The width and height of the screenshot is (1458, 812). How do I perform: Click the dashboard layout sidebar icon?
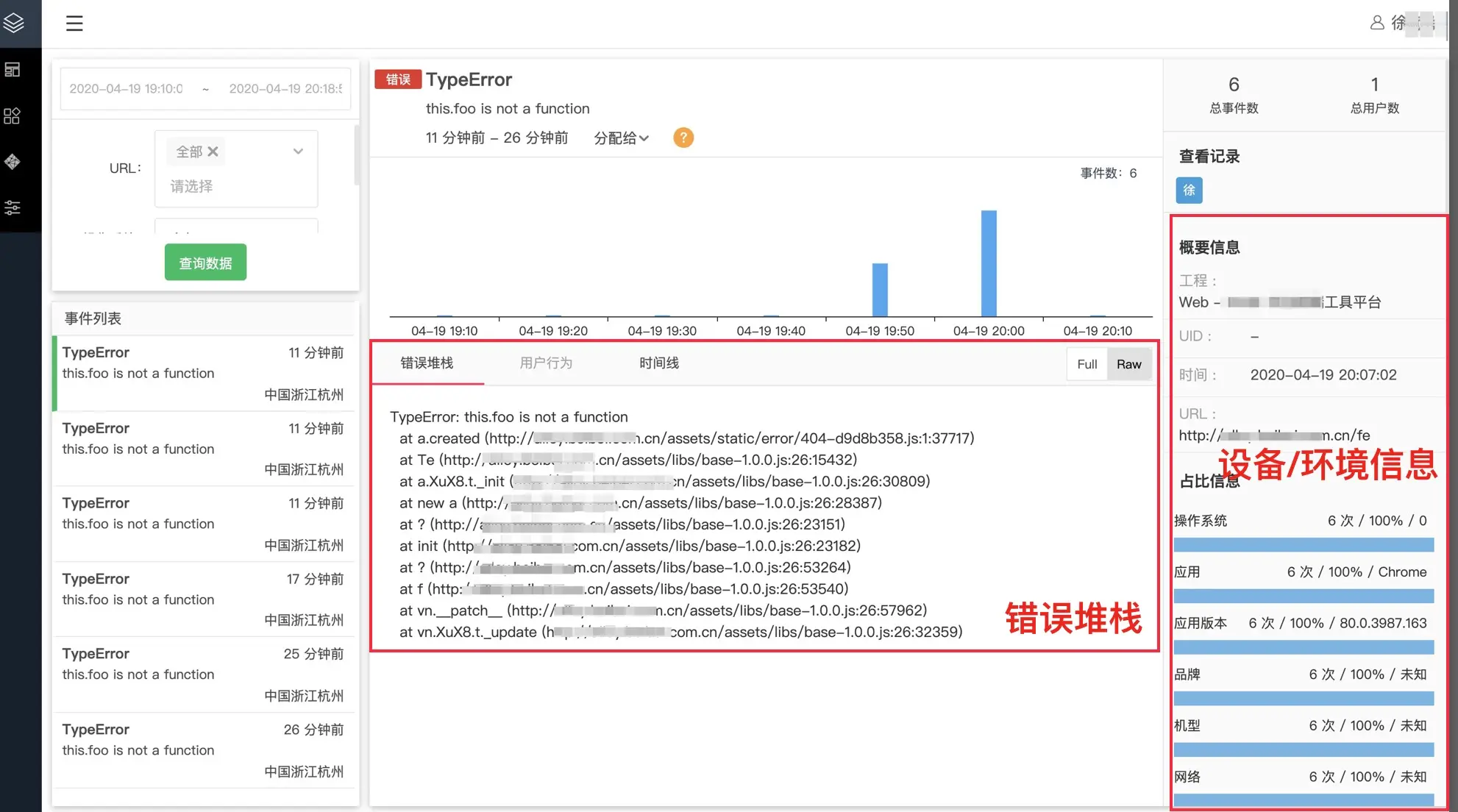[x=13, y=70]
